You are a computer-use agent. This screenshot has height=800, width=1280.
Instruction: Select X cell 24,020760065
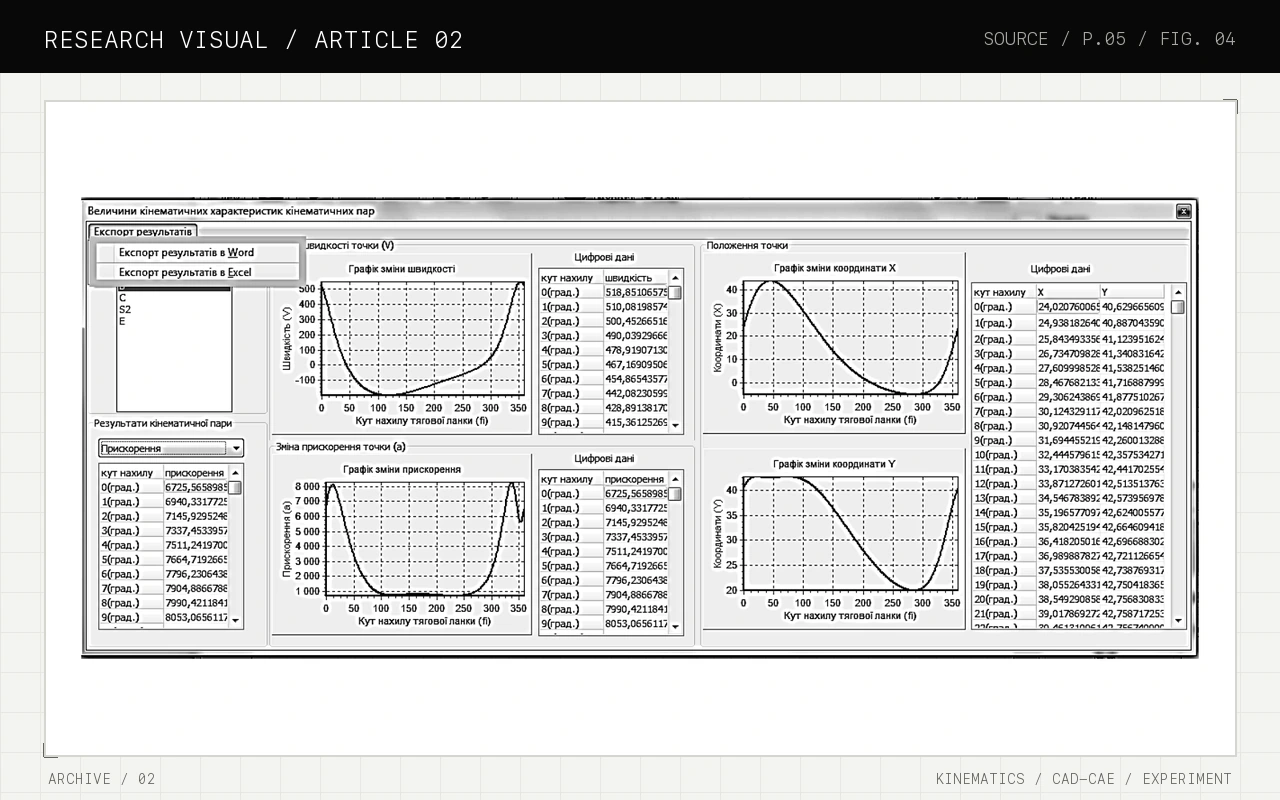point(1068,307)
